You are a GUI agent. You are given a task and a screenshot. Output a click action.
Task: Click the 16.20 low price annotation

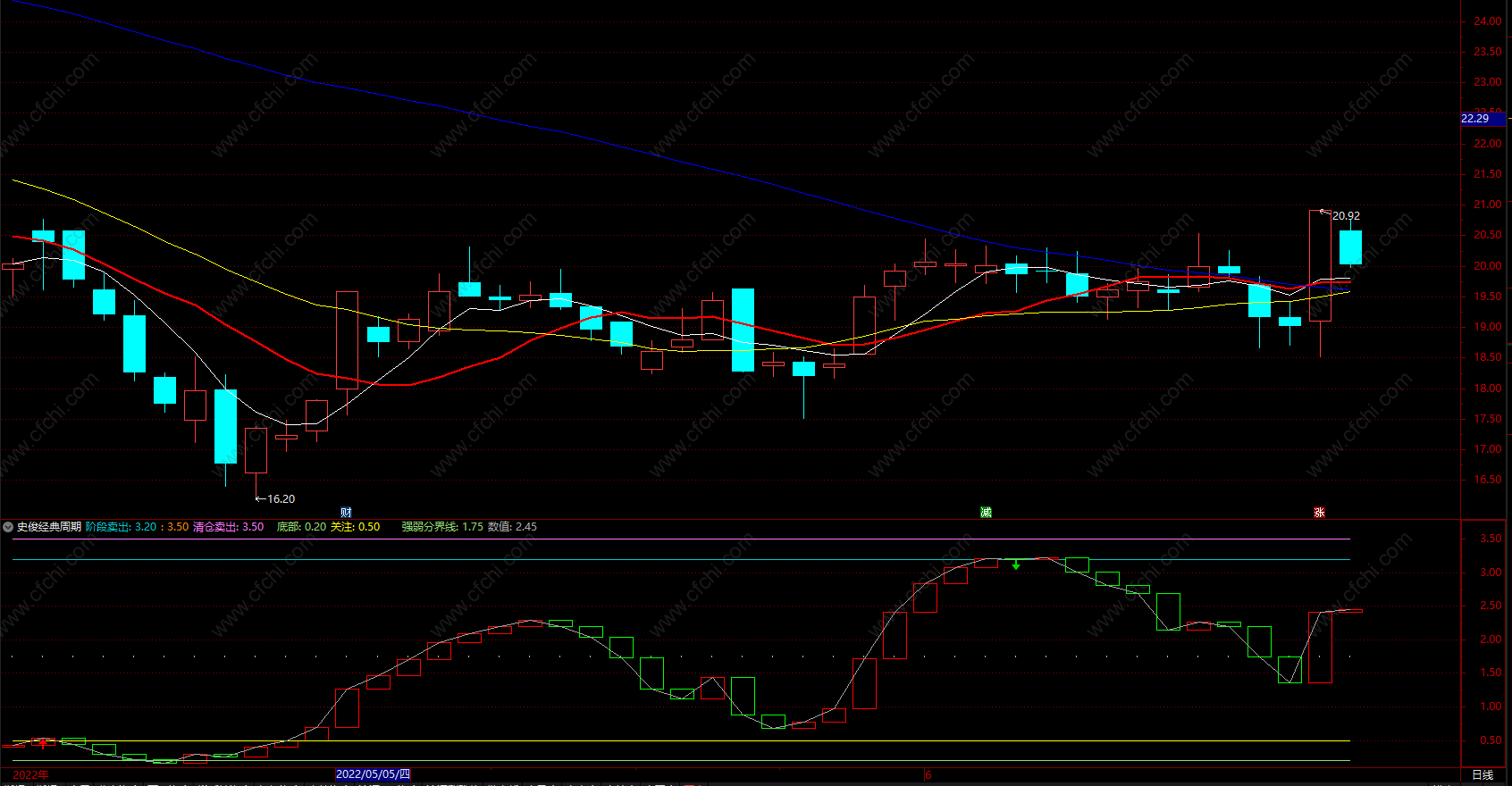click(281, 499)
